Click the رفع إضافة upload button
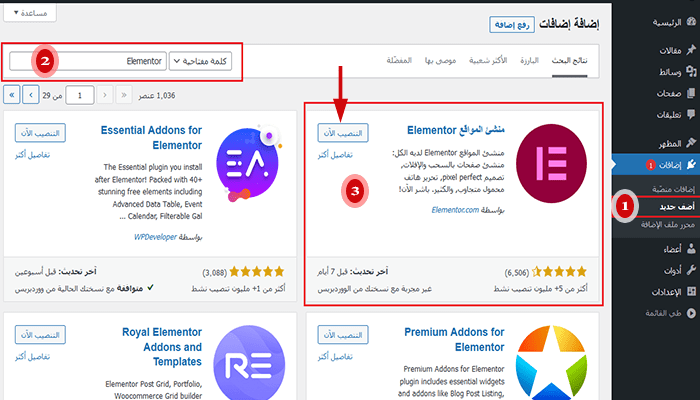The width and height of the screenshot is (700, 400). tap(512, 25)
